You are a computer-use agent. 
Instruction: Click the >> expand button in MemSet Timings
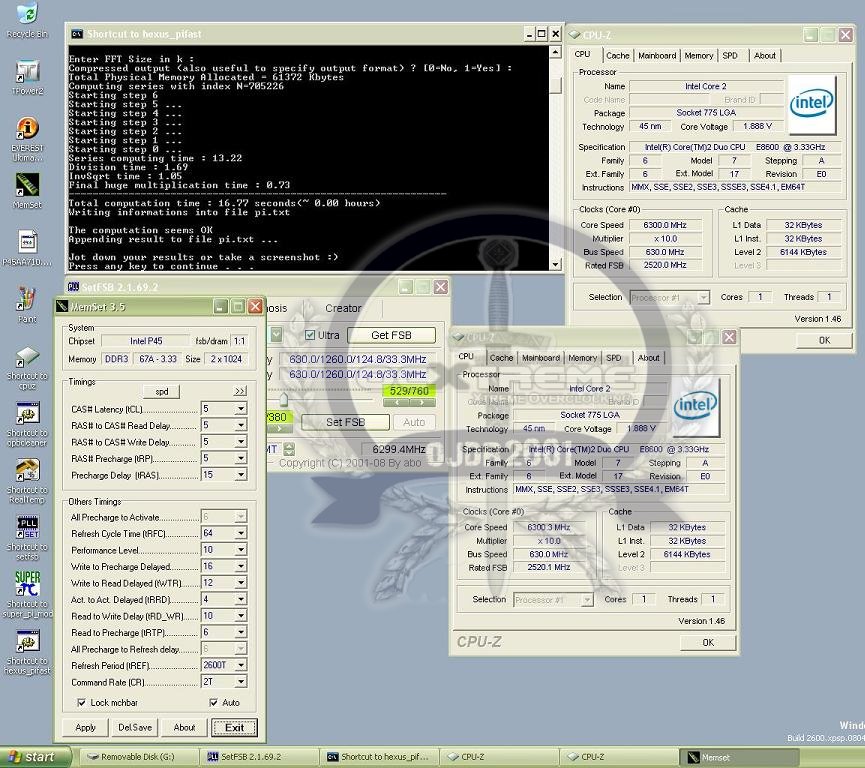tap(240, 391)
